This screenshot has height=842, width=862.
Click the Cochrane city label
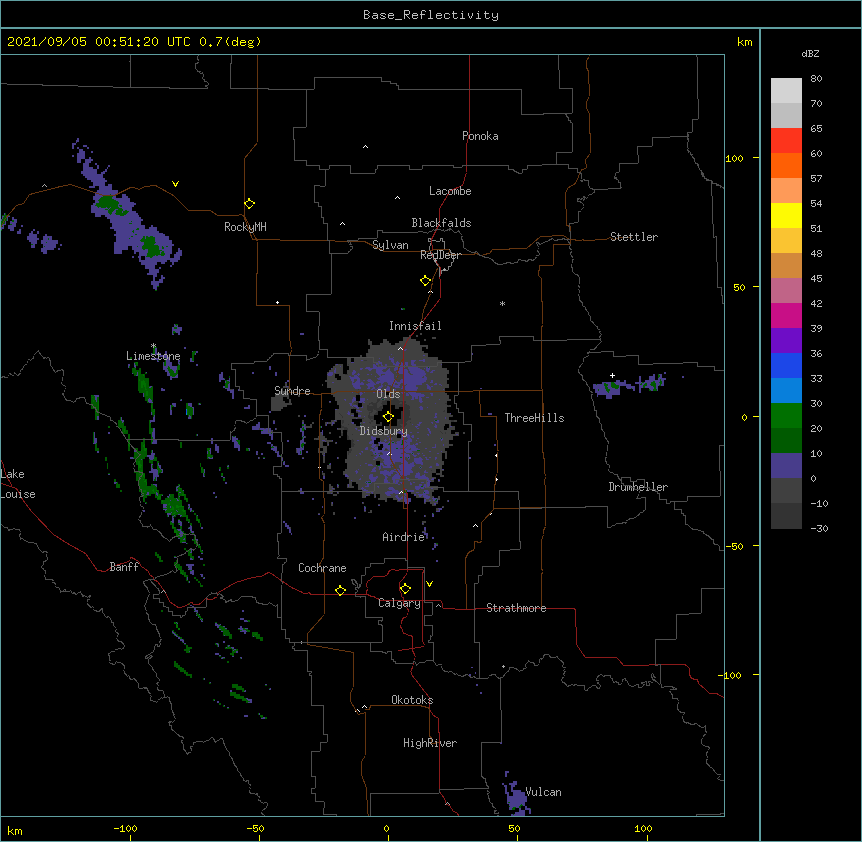(x=322, y=568)
